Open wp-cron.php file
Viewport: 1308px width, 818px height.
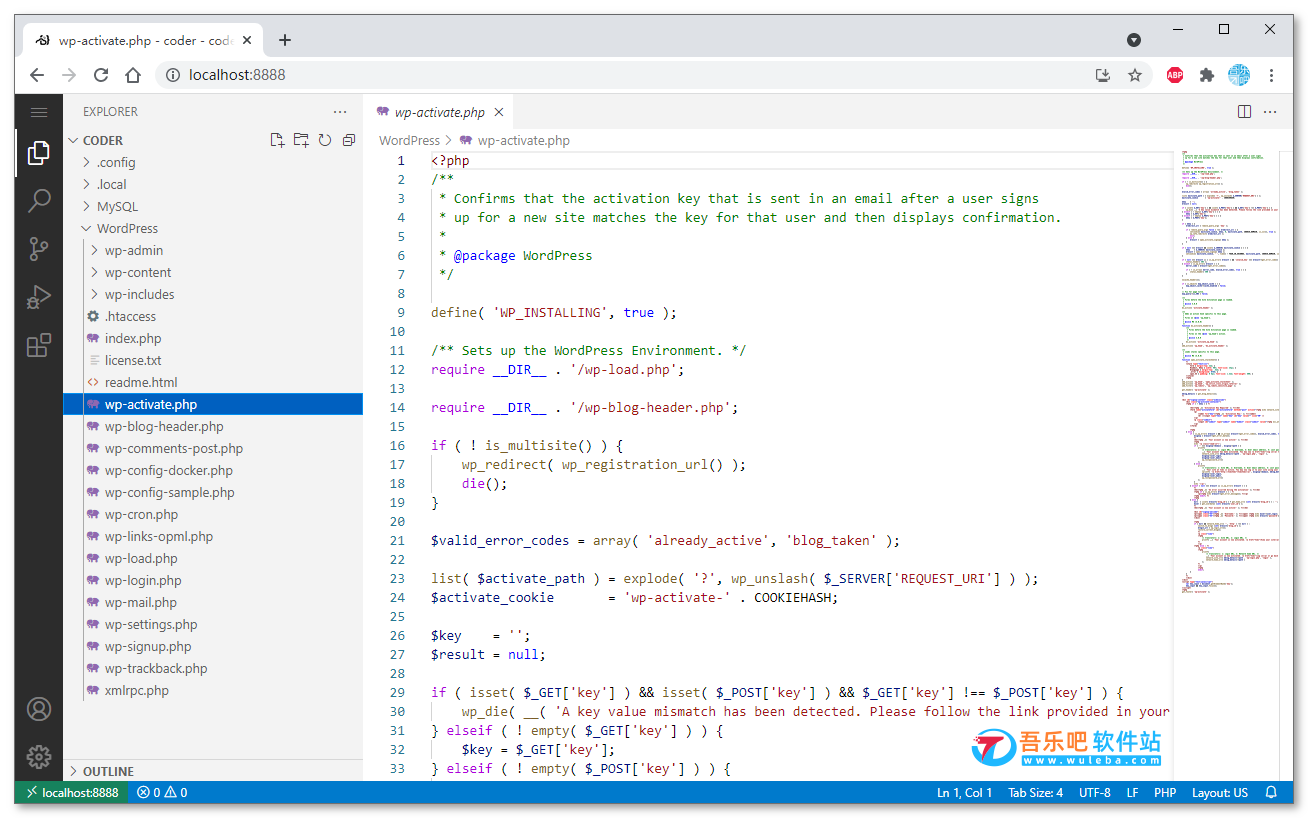tap(213, 514)
